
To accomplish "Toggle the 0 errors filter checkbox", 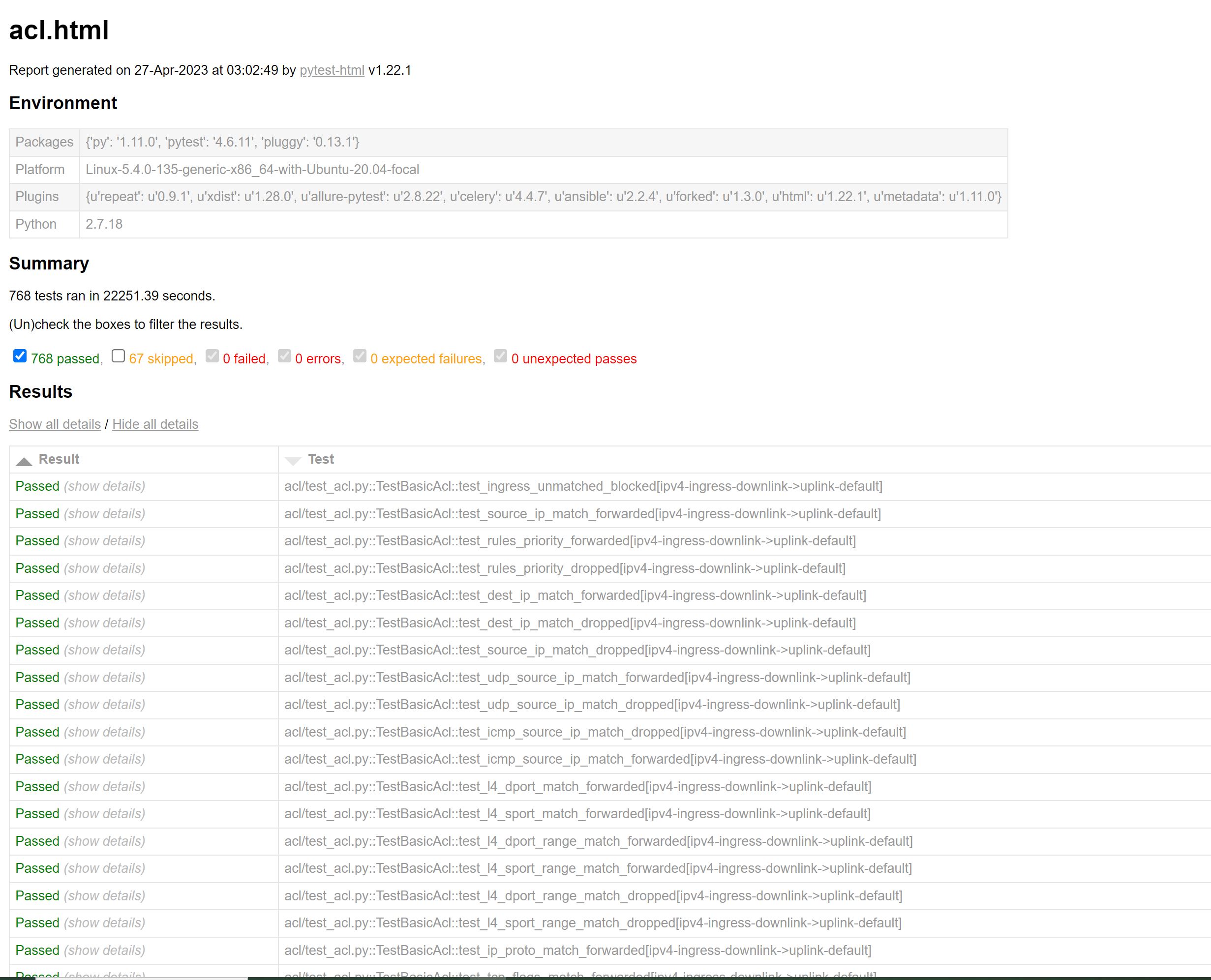I will click(x=284, y=356).
